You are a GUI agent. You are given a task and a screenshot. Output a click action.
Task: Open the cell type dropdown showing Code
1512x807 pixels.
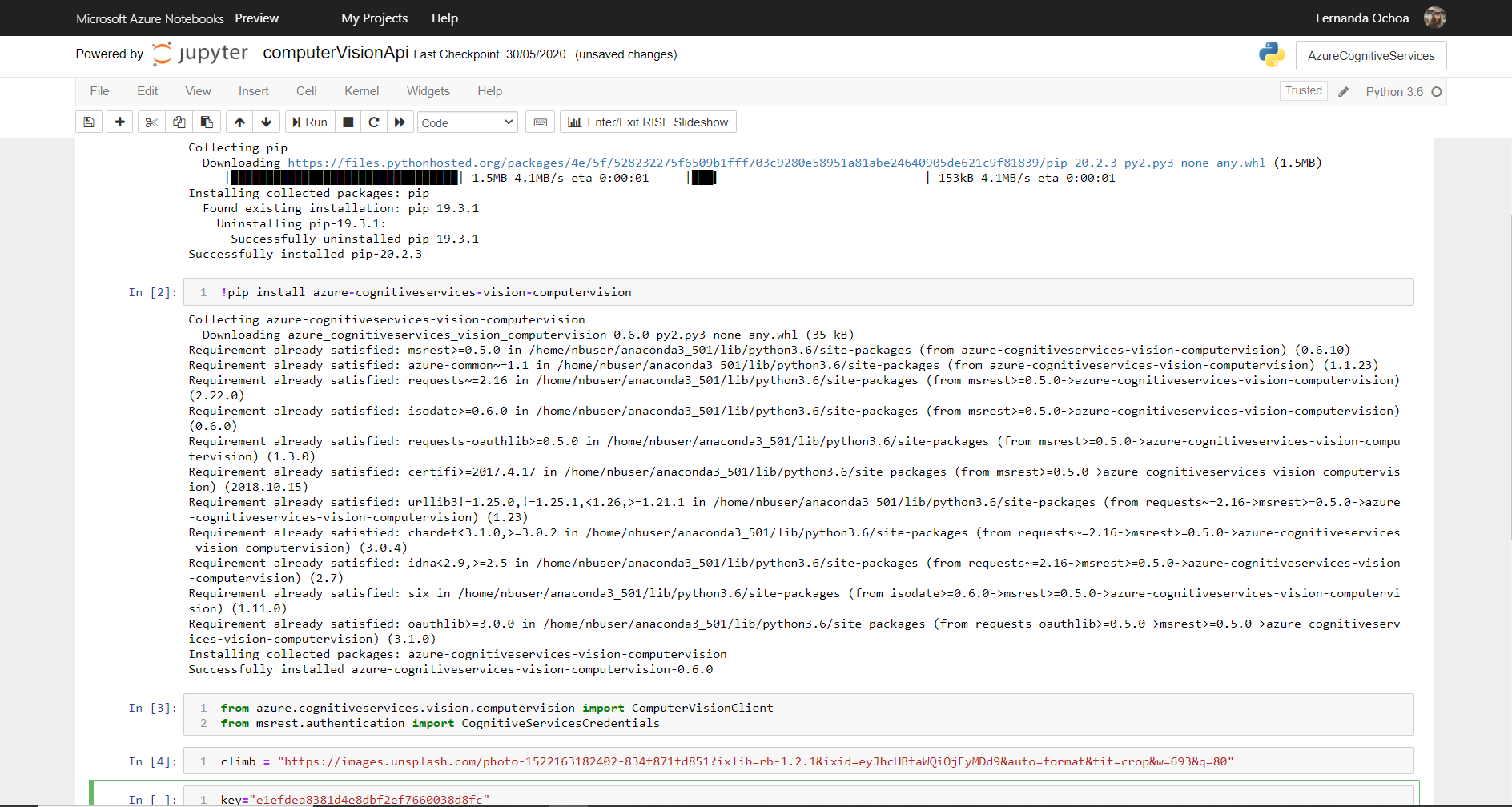468,122
